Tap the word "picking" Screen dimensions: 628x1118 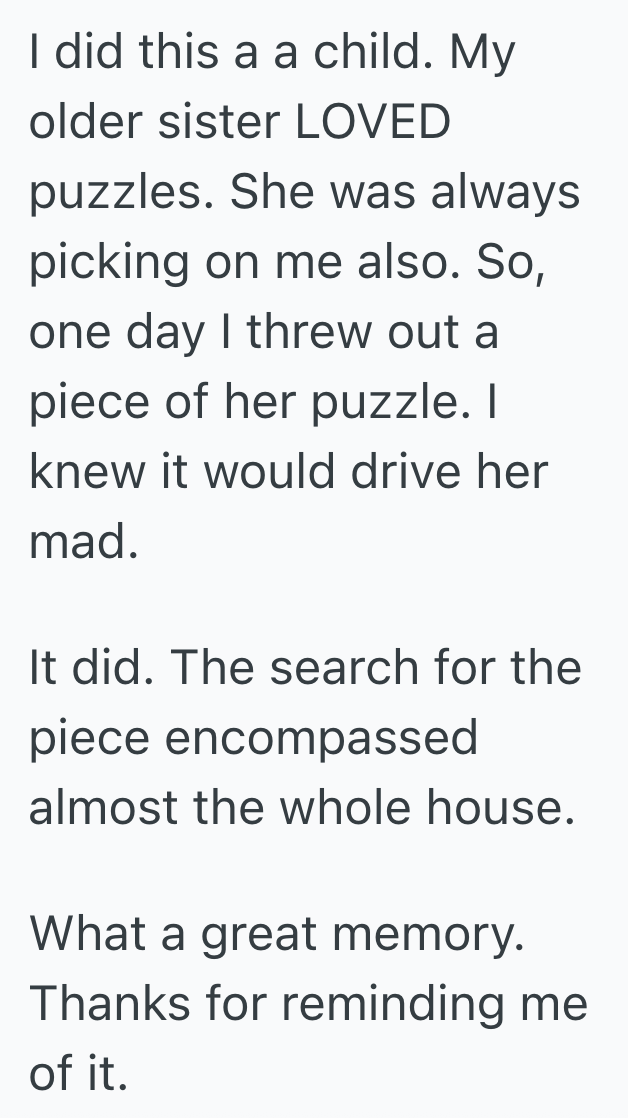click(109, 264)
